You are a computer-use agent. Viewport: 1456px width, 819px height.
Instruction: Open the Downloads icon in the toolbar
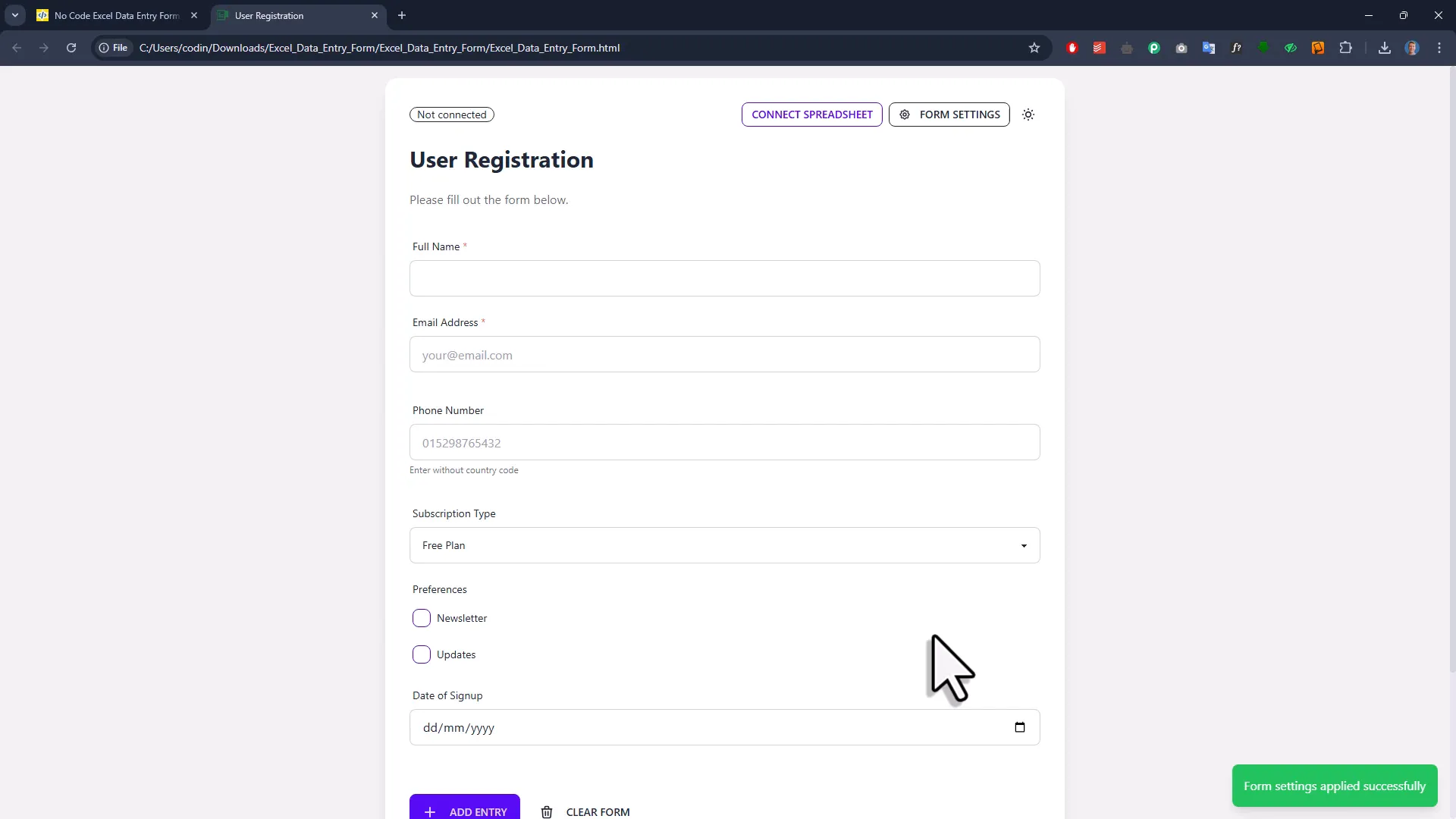[1385, 48]
